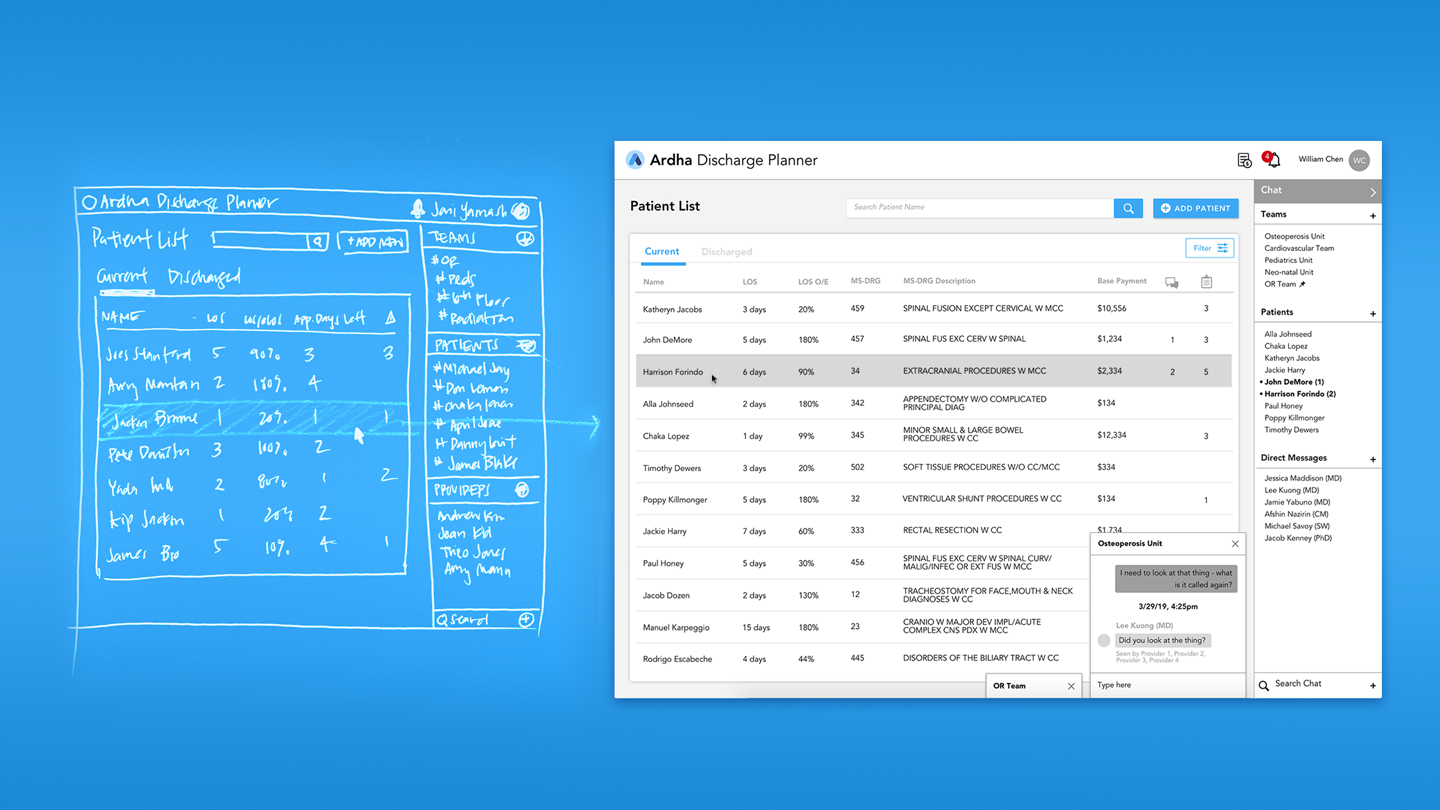The width and height of the screenshot is (1440, 810).
Task: Click the circle icon beside sketched PATIENTS heading
Action: click(x=527, y=346)
